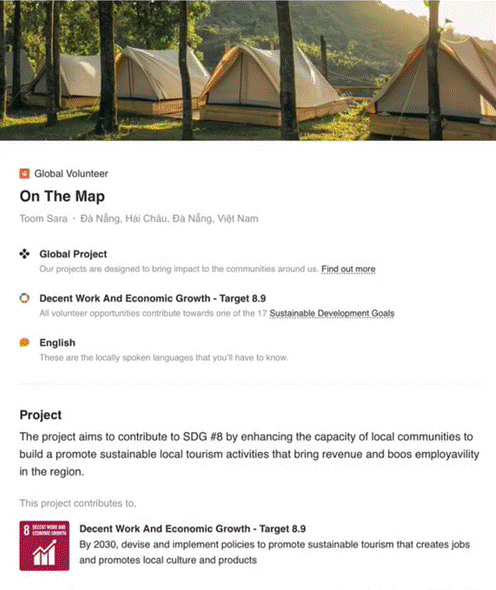
Task: Click the By 2030 target description text
Action: (x=274, y=552)
